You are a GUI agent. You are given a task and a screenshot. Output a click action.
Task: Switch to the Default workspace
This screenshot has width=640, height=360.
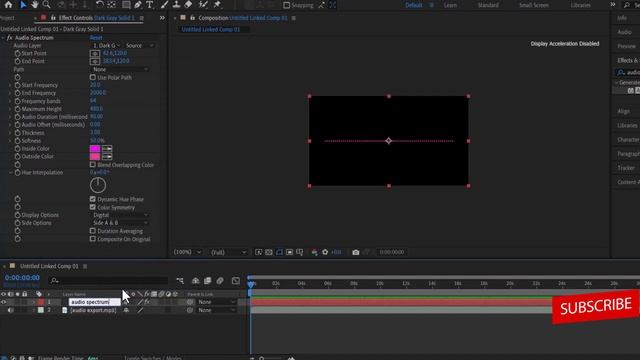click(x=413, y=5)
